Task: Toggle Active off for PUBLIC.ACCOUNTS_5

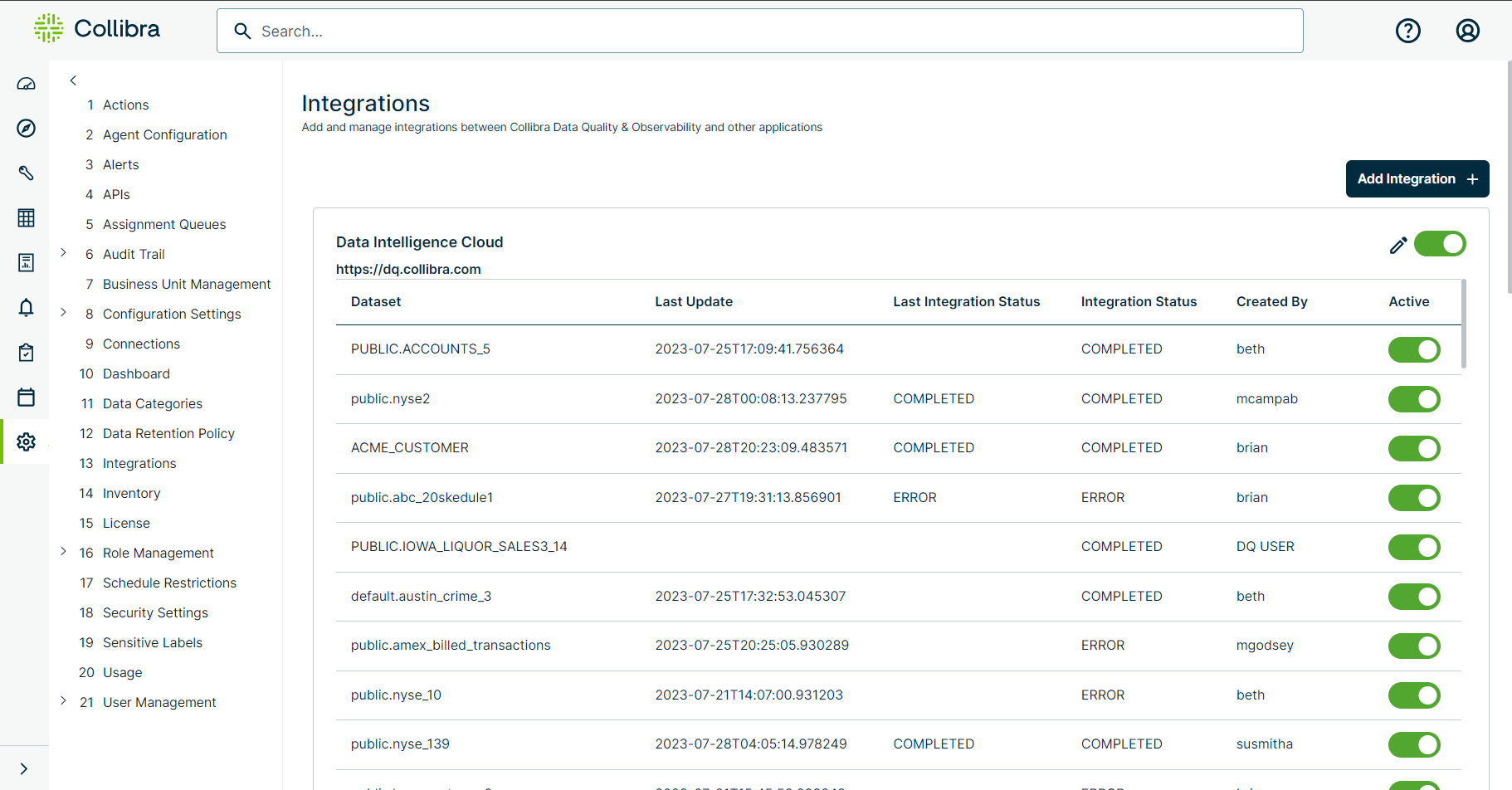Action: coord(1414,349)
